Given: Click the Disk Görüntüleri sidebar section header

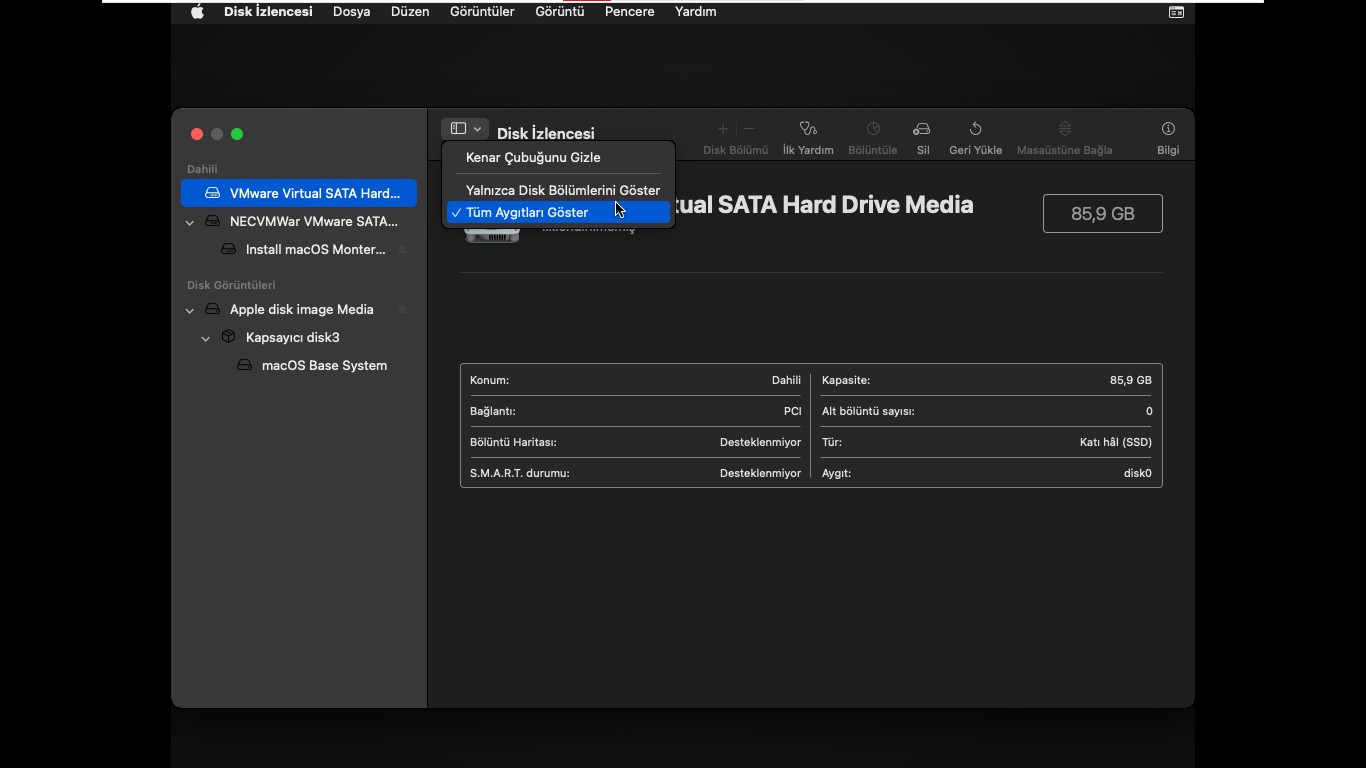Looking at the screenshot, I should tap(231, 285).
